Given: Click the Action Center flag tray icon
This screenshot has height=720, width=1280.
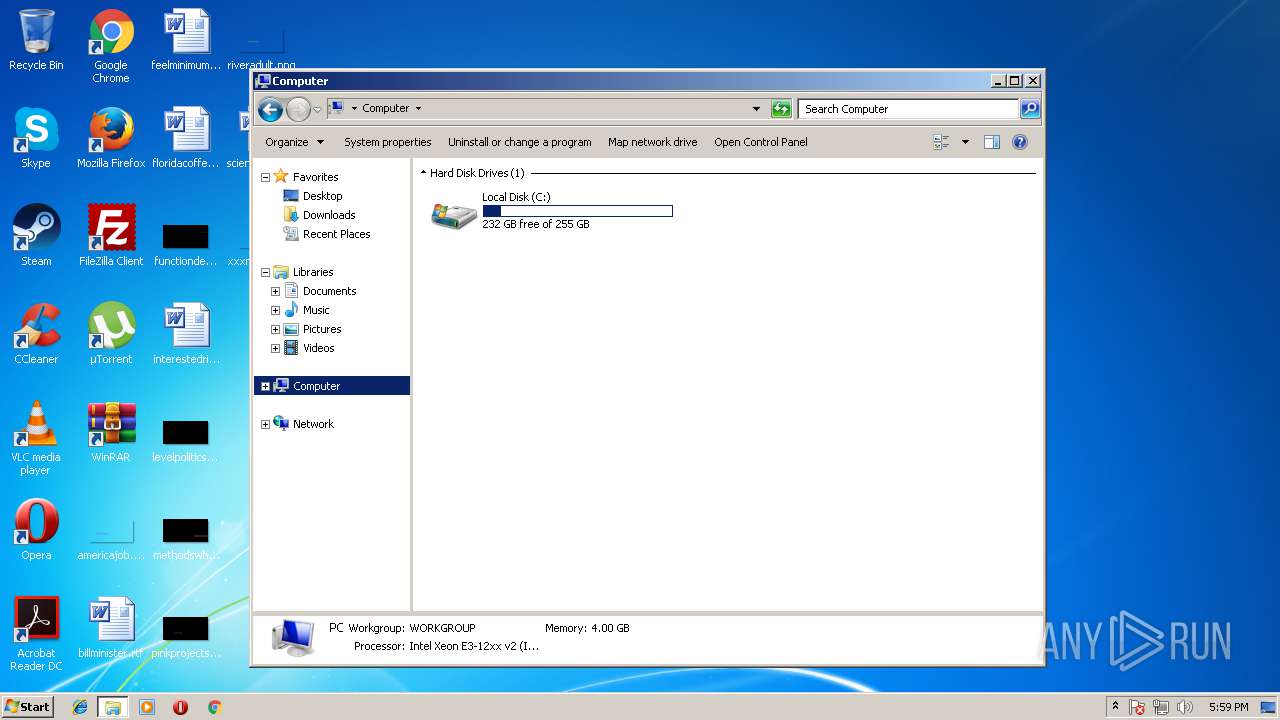Looking at the screenshot, I should point(1137,707).
